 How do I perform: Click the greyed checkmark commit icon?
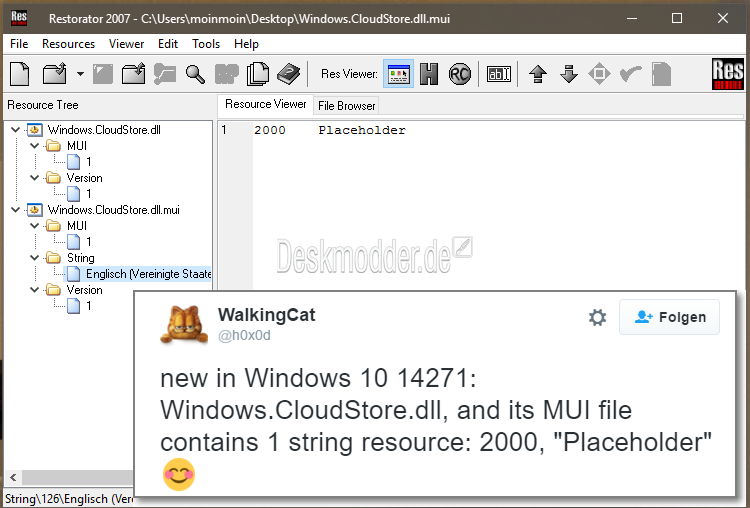click(630, 74)
